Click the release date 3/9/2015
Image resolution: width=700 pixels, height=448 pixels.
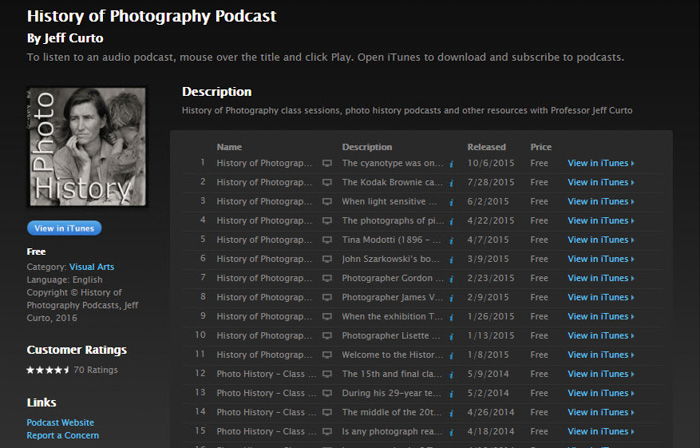[488, 259]
